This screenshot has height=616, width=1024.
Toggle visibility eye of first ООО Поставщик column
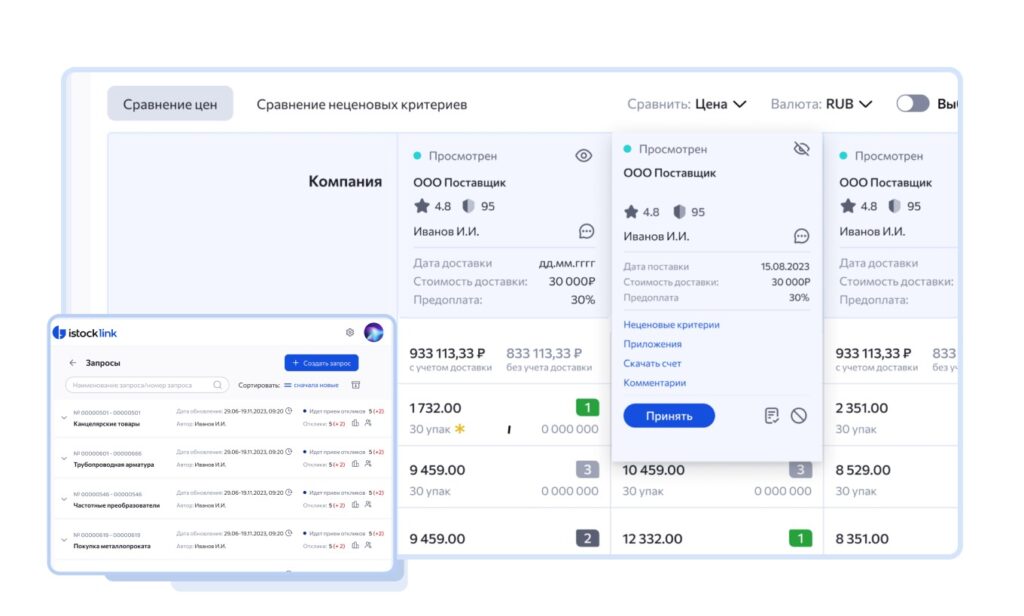pyautogui.click(x=584, y=155)
